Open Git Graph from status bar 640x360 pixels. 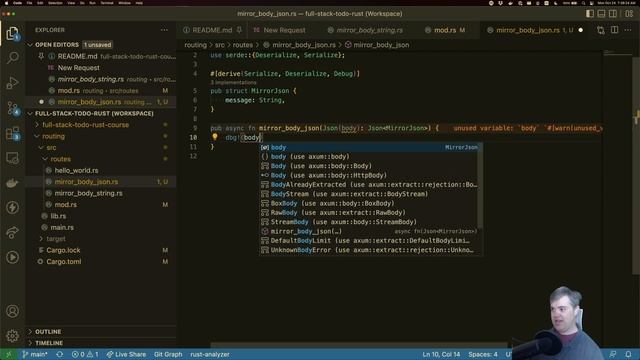168,354
